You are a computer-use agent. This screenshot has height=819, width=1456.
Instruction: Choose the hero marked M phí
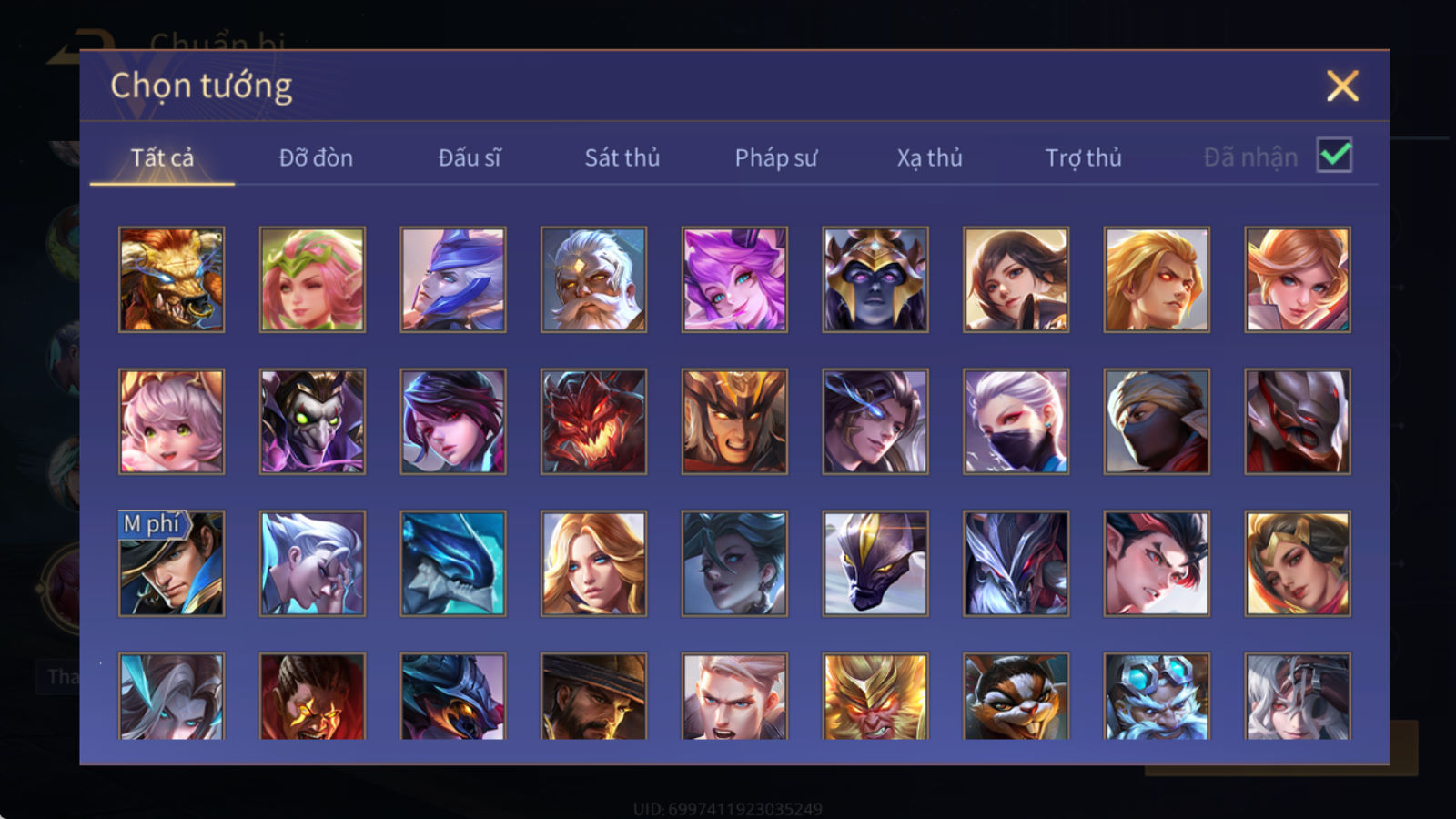(x=171, y=563)
